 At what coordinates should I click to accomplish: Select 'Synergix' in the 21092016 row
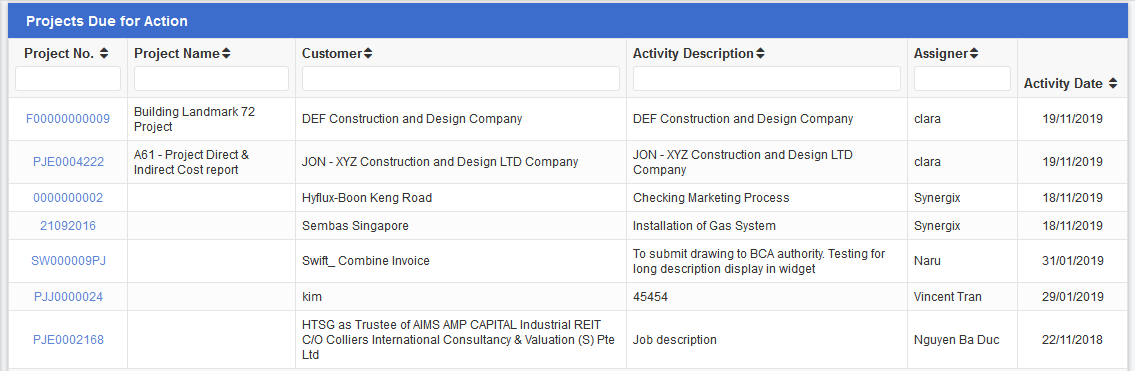937,226
